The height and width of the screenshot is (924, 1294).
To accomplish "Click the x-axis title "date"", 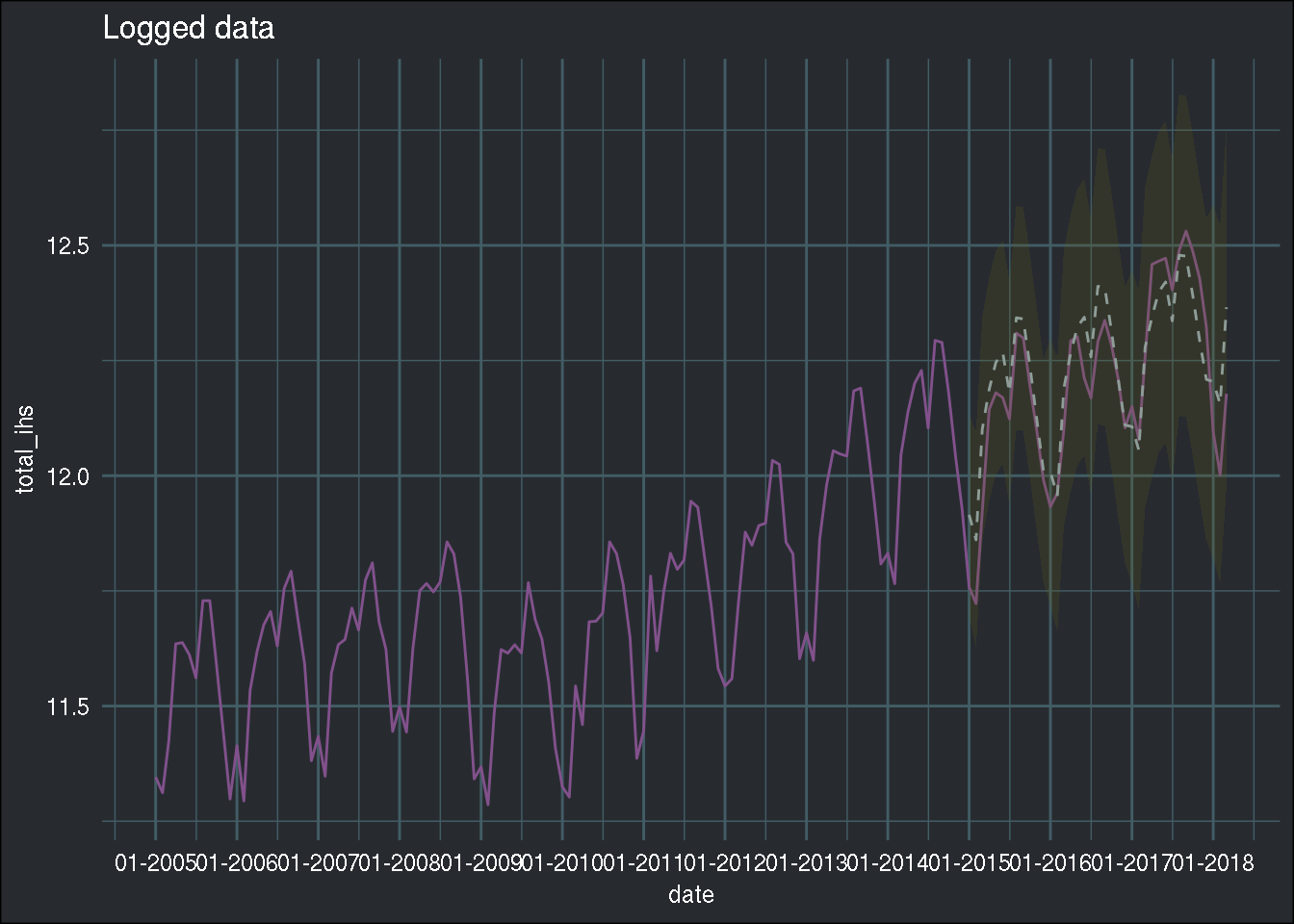I will 690,895.
